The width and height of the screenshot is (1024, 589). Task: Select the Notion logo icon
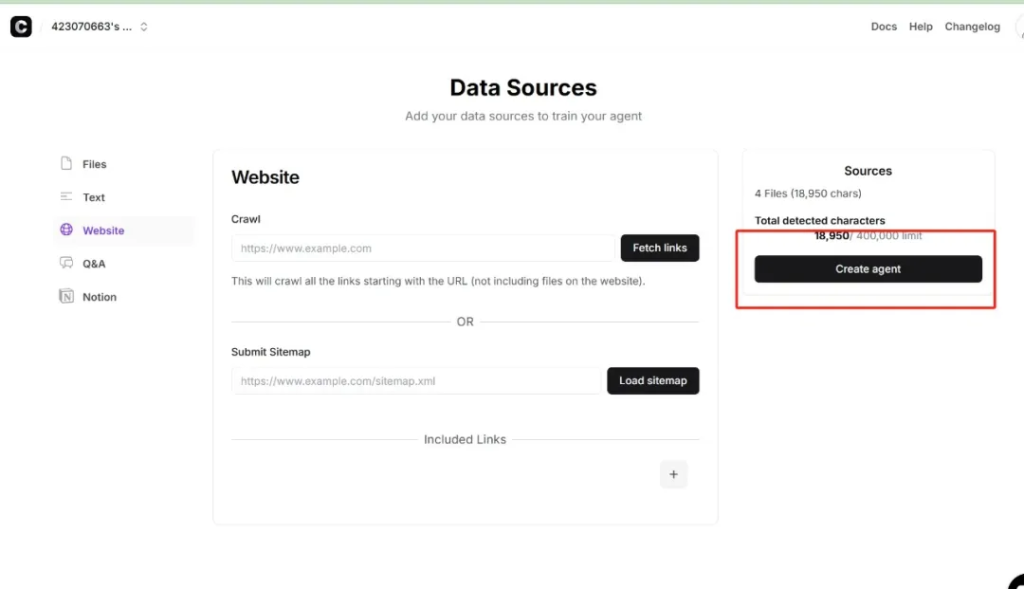(66, 296)
